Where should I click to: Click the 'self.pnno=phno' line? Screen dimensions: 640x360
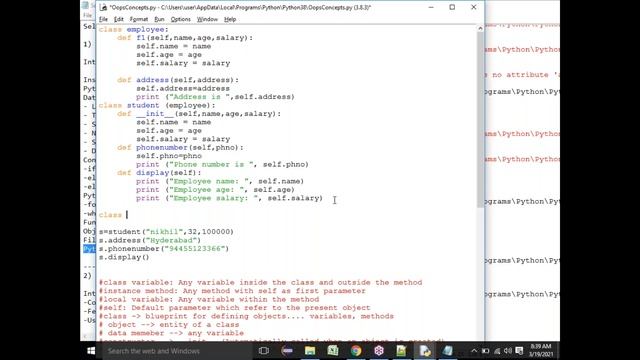click(169, 156)
